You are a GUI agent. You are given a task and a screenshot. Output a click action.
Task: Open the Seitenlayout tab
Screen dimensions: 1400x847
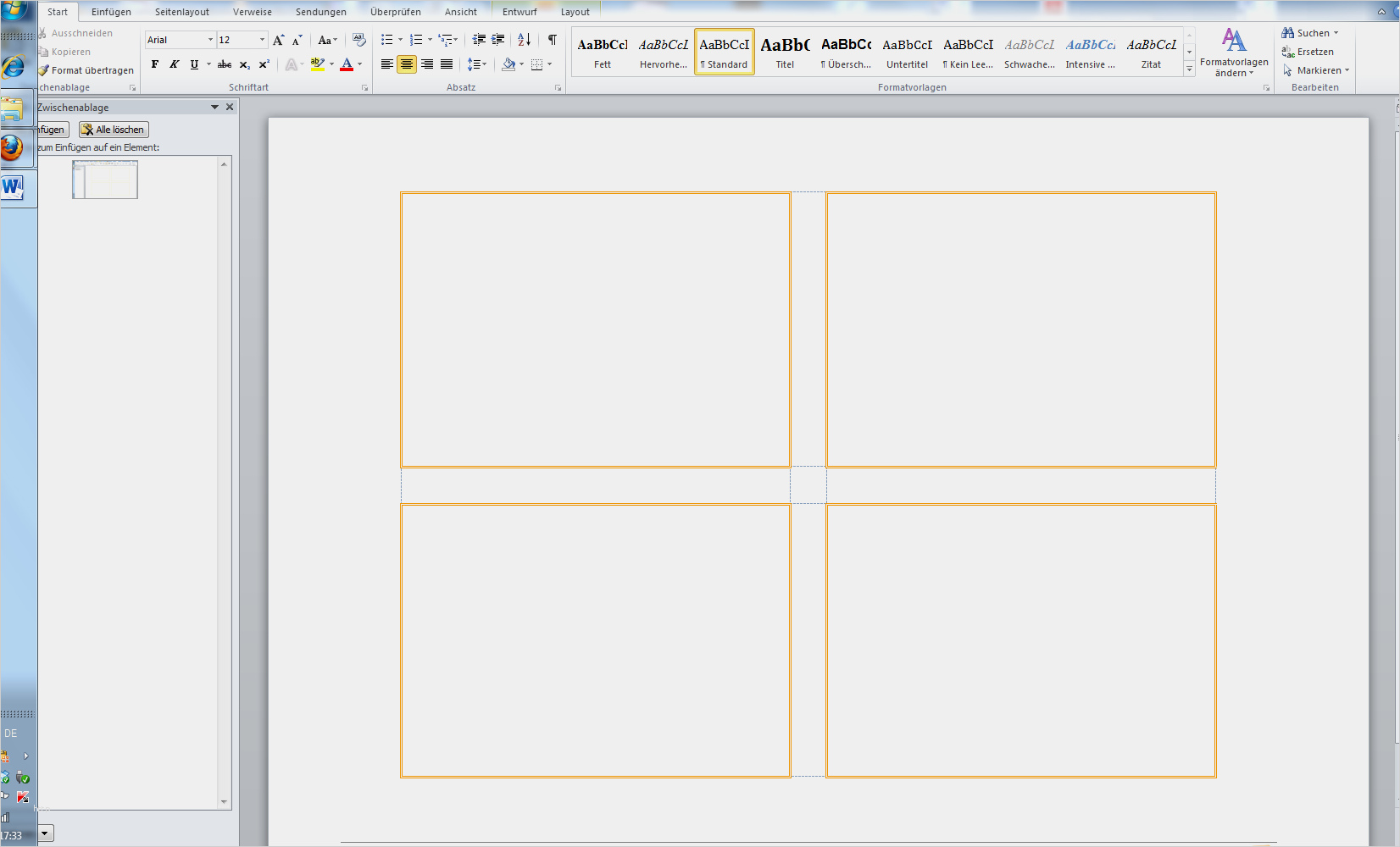pyautogui.click(x=181, y=12)
